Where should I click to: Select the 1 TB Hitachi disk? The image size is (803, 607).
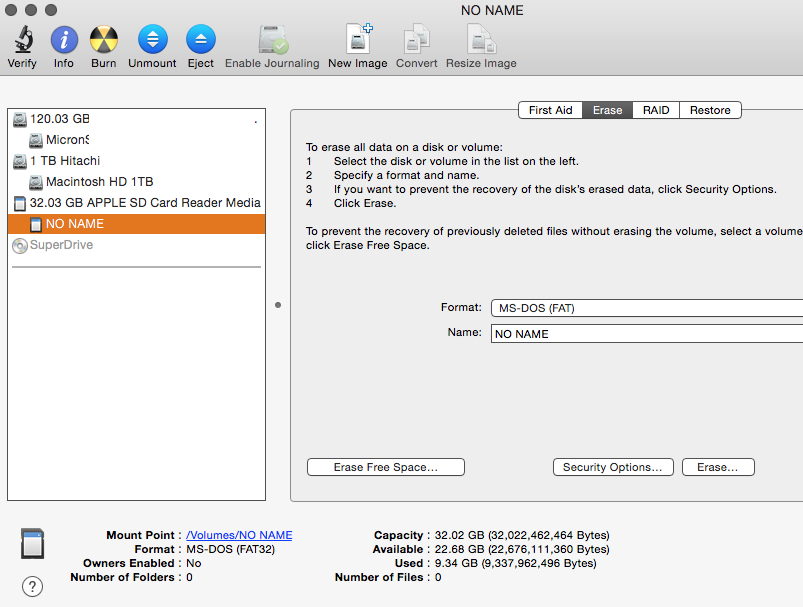[136, 161]
